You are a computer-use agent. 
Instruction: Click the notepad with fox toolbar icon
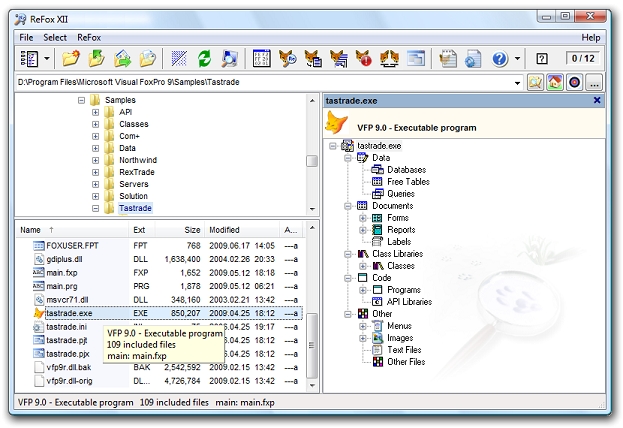point(448,58)
